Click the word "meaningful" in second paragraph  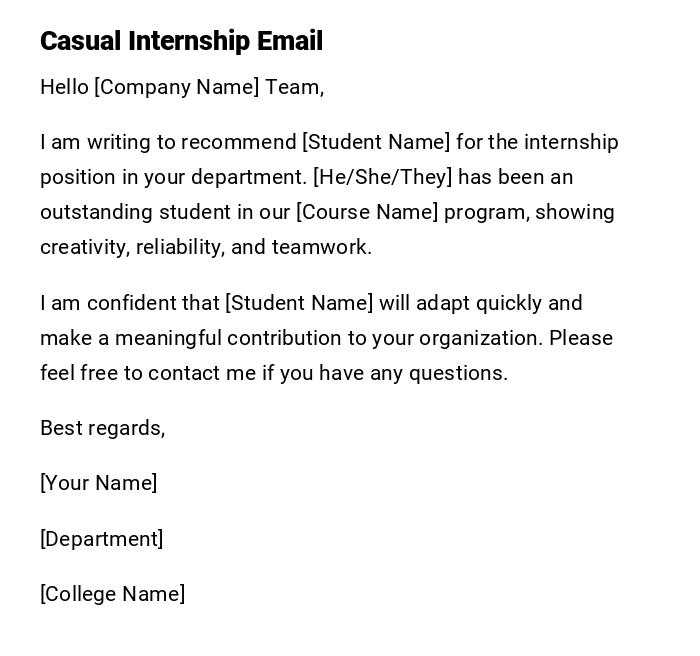point(172,338)
